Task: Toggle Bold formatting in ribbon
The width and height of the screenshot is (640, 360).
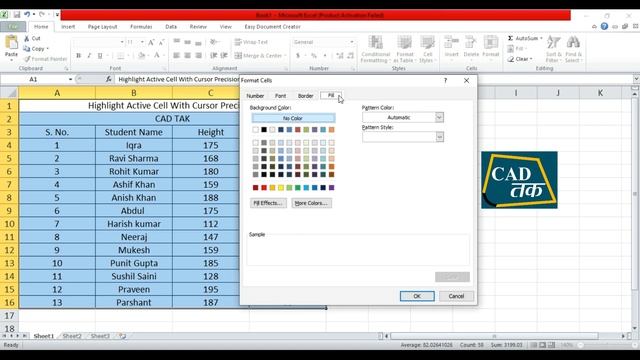Action: point(78,56)
